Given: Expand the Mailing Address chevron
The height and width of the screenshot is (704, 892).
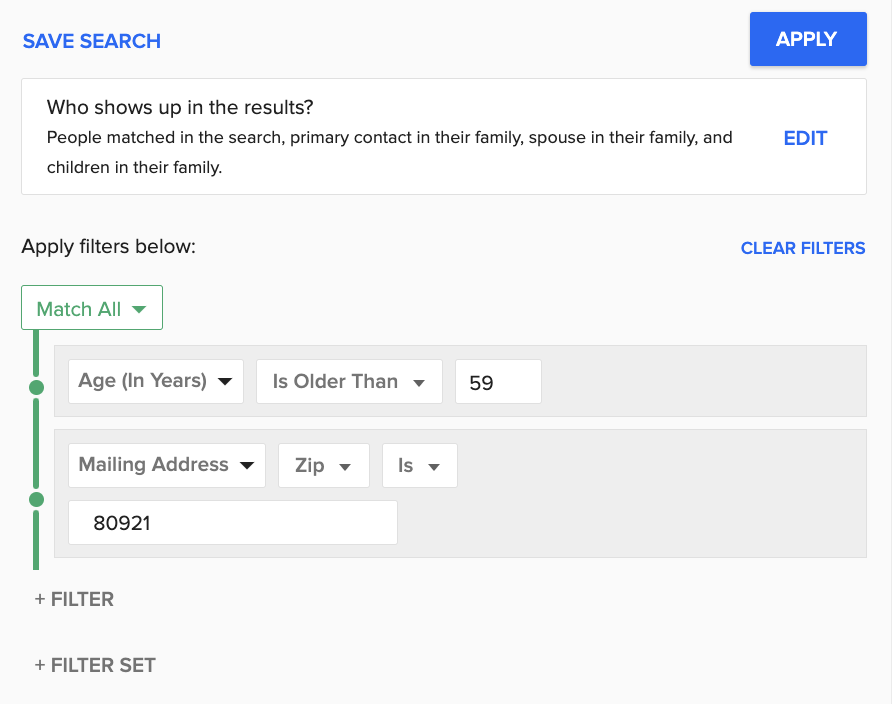Looking at the screenshot, I should (x=247, y=464).
